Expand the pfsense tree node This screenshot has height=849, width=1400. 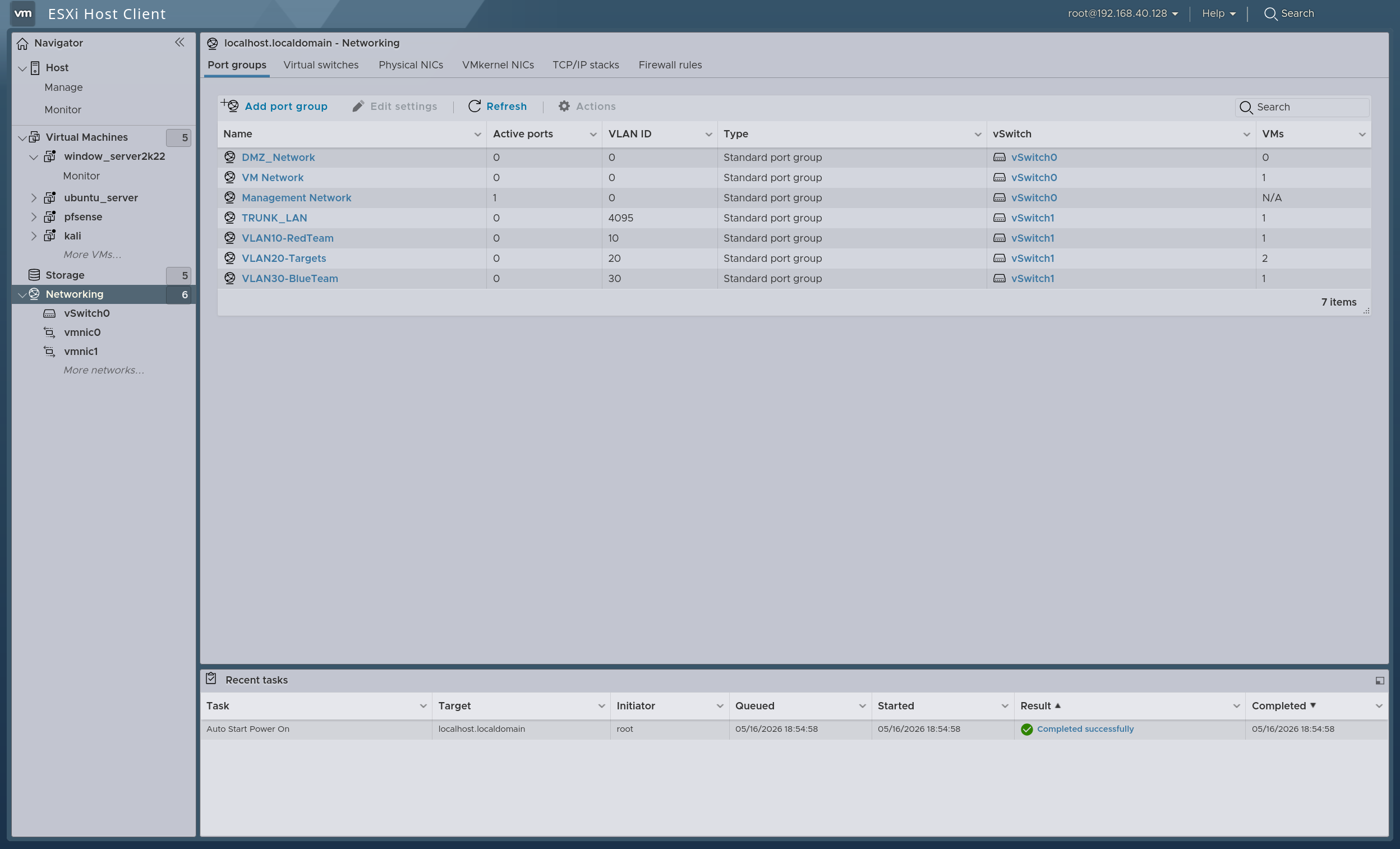tap(34, 217)
